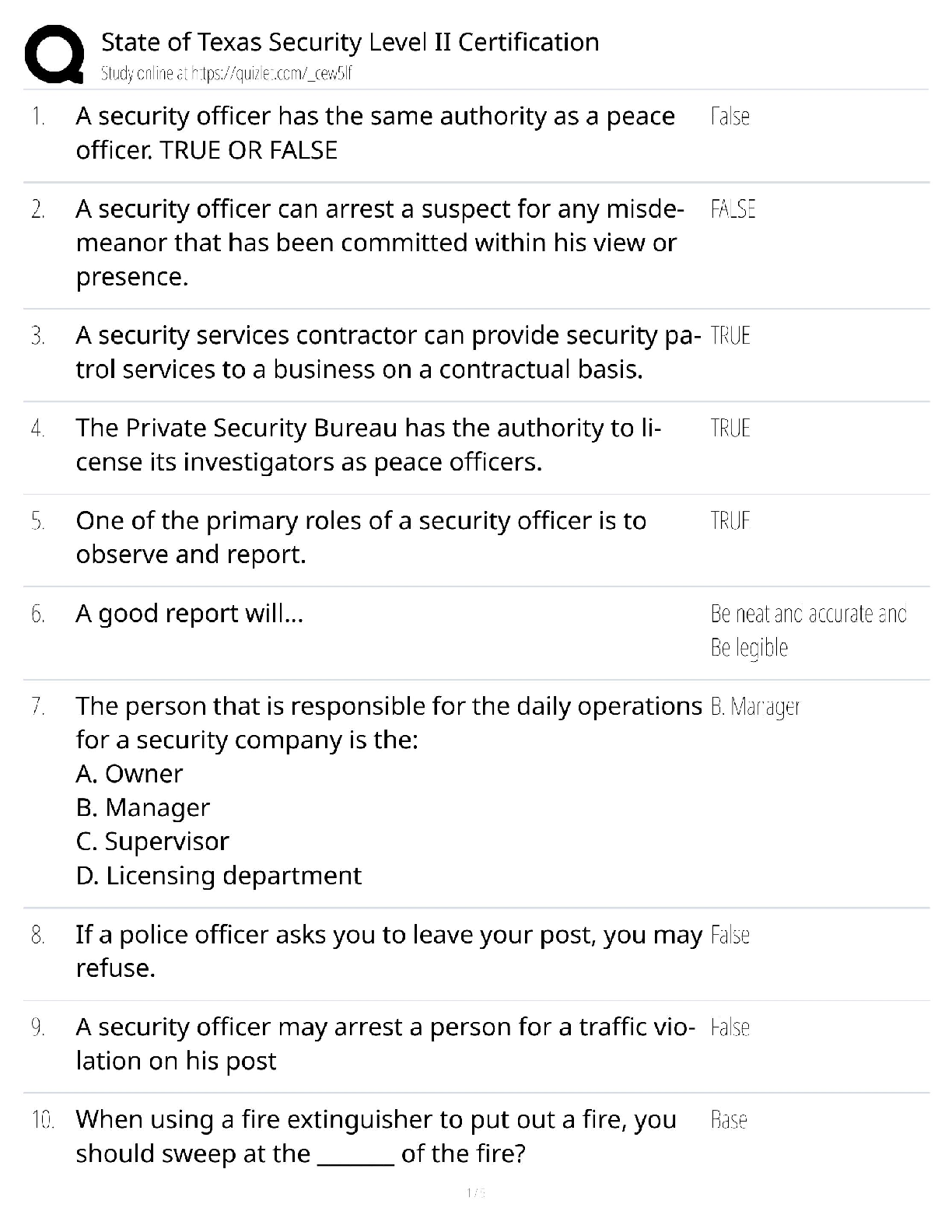The image size is (952, 1232).
Task: Click the State of Texas Security title
Action: (x=350, y=42)
